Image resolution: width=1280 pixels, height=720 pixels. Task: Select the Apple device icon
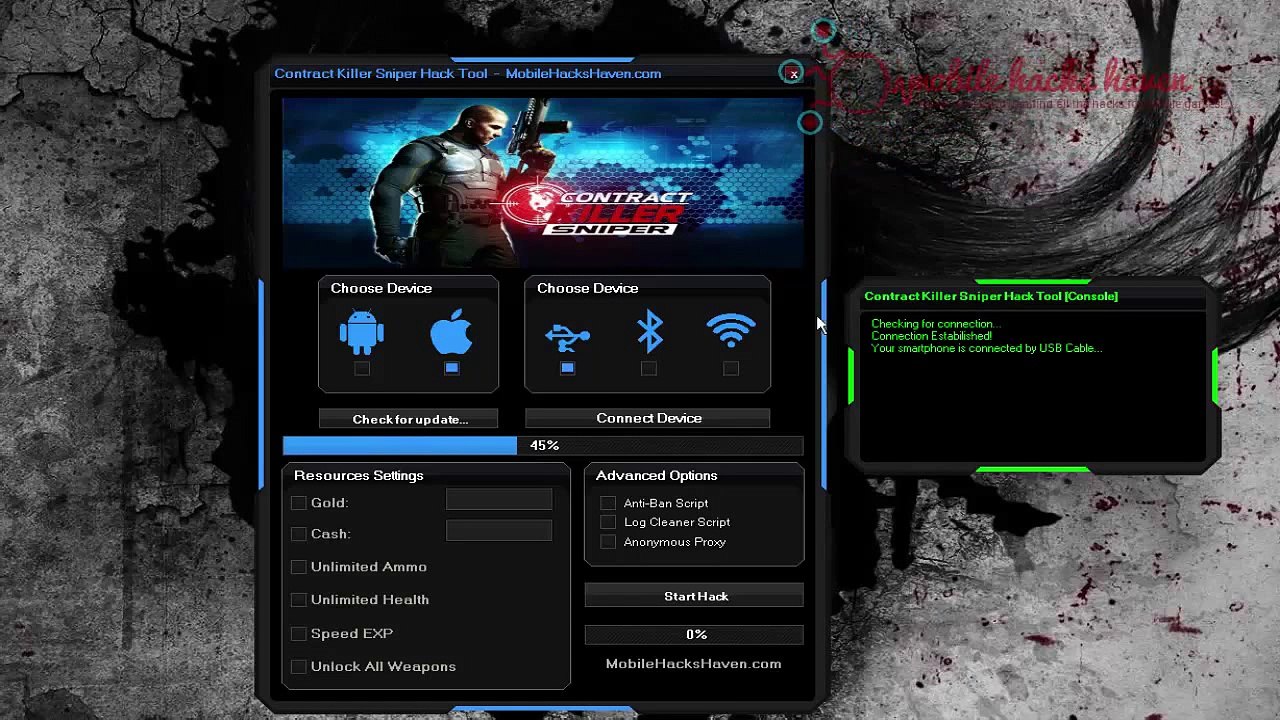point(451,332)
